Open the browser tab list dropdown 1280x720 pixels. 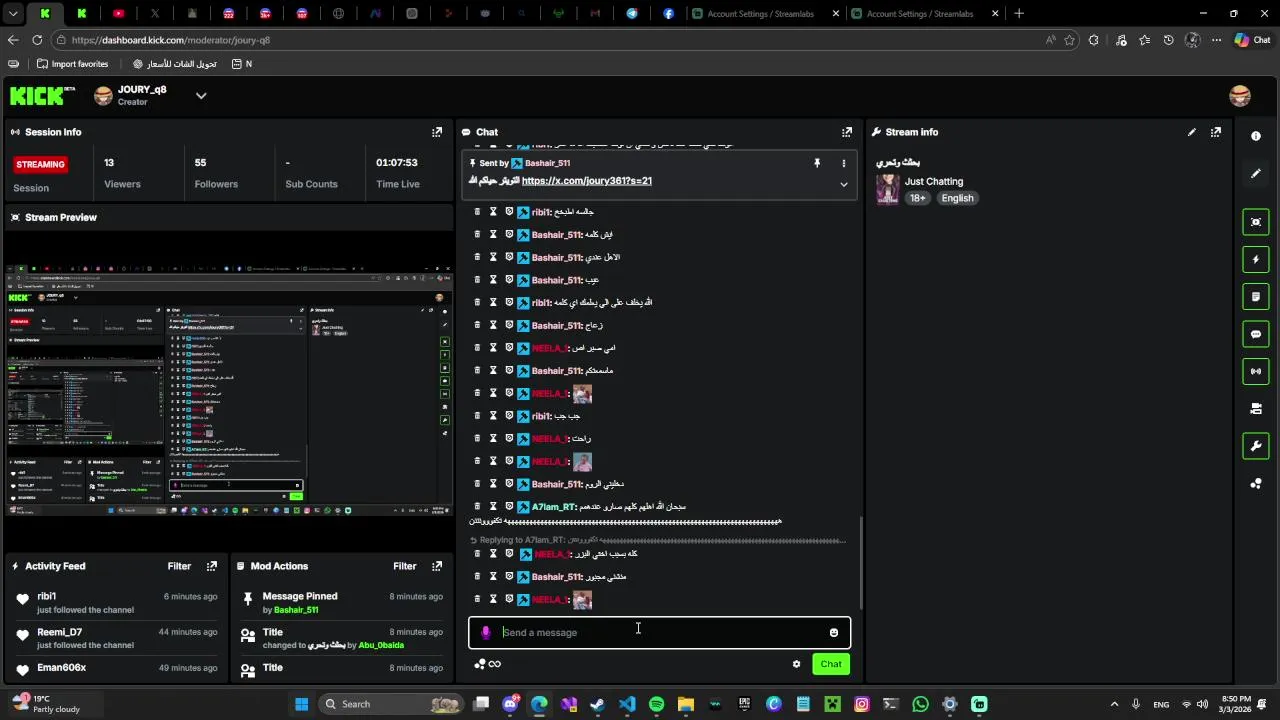pyautogui.click(x=13, y=14)
